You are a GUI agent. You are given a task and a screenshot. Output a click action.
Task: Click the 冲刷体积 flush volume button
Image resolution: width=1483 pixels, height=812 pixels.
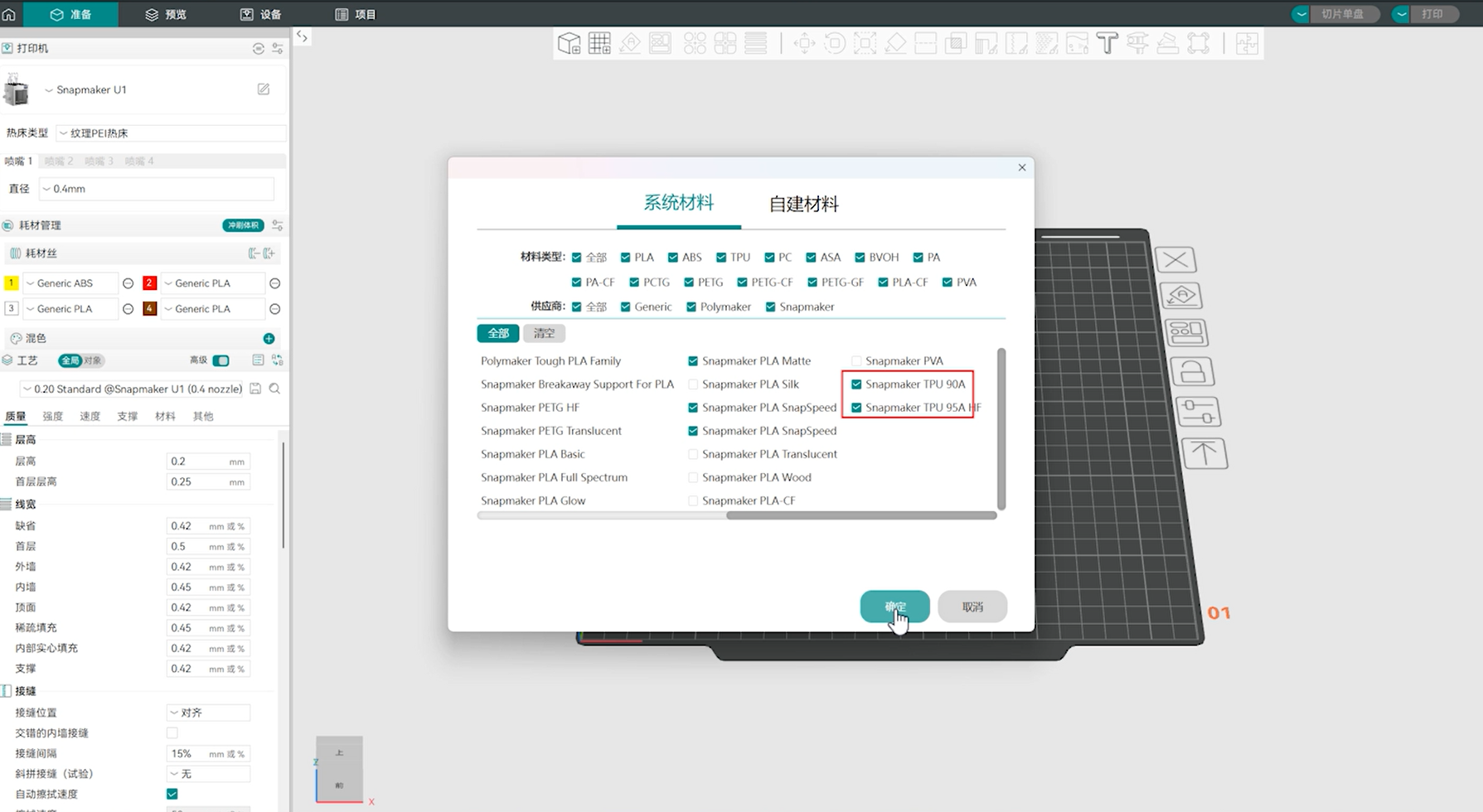pos(243,225)
